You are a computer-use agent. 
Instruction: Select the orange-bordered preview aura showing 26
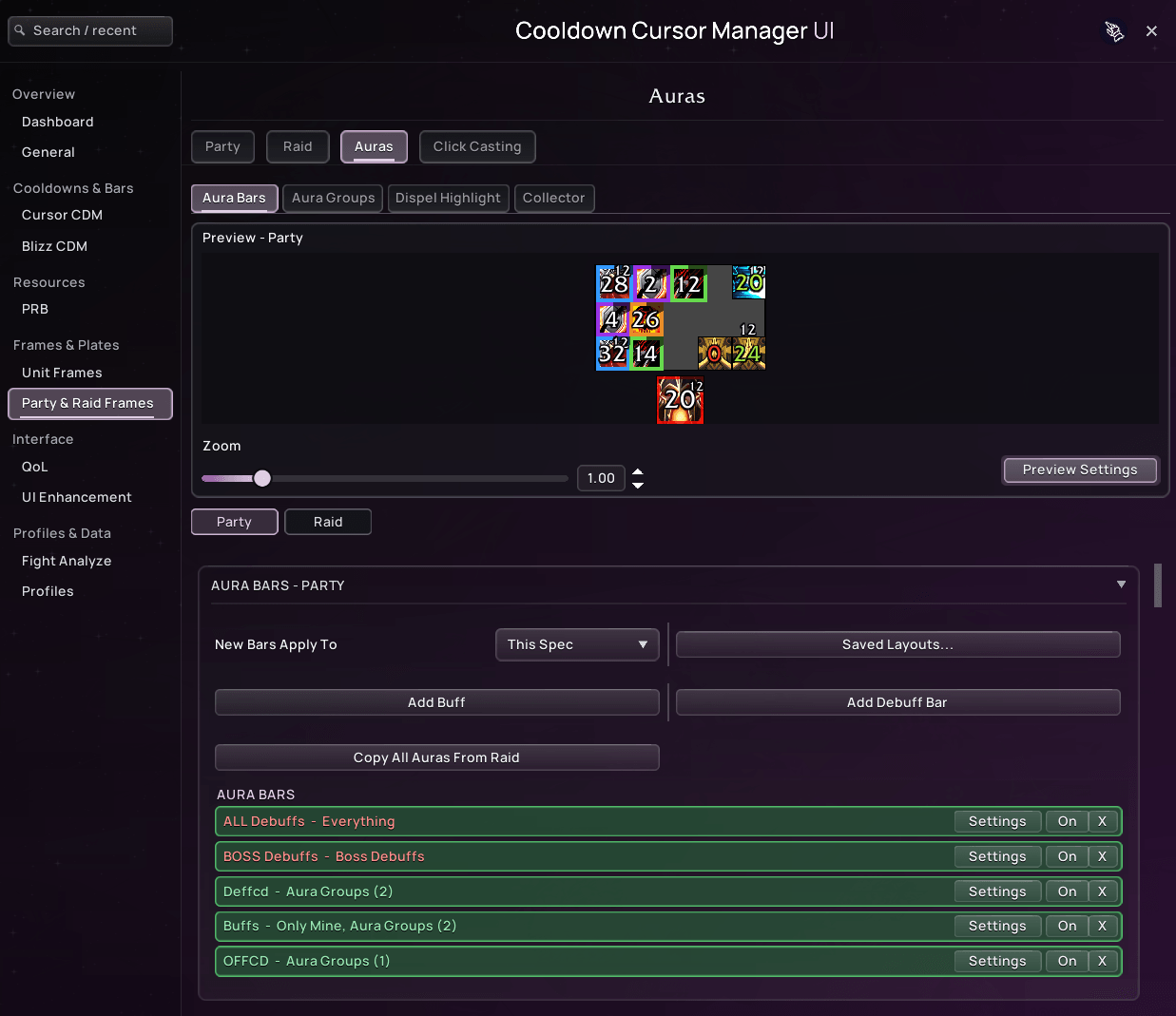(x=646, y=319)
